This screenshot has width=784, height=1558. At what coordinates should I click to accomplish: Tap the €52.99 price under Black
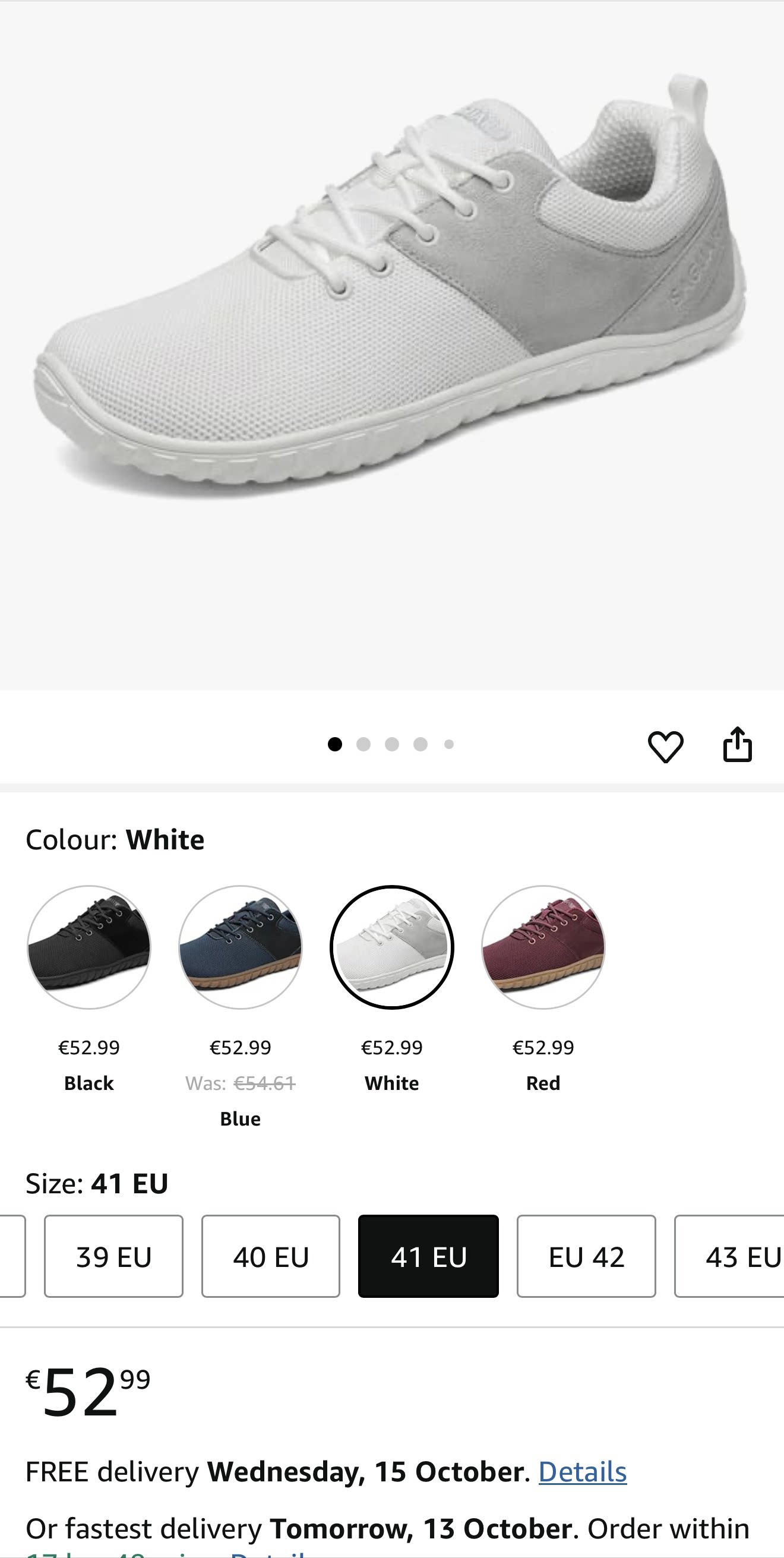(89, 1047)
